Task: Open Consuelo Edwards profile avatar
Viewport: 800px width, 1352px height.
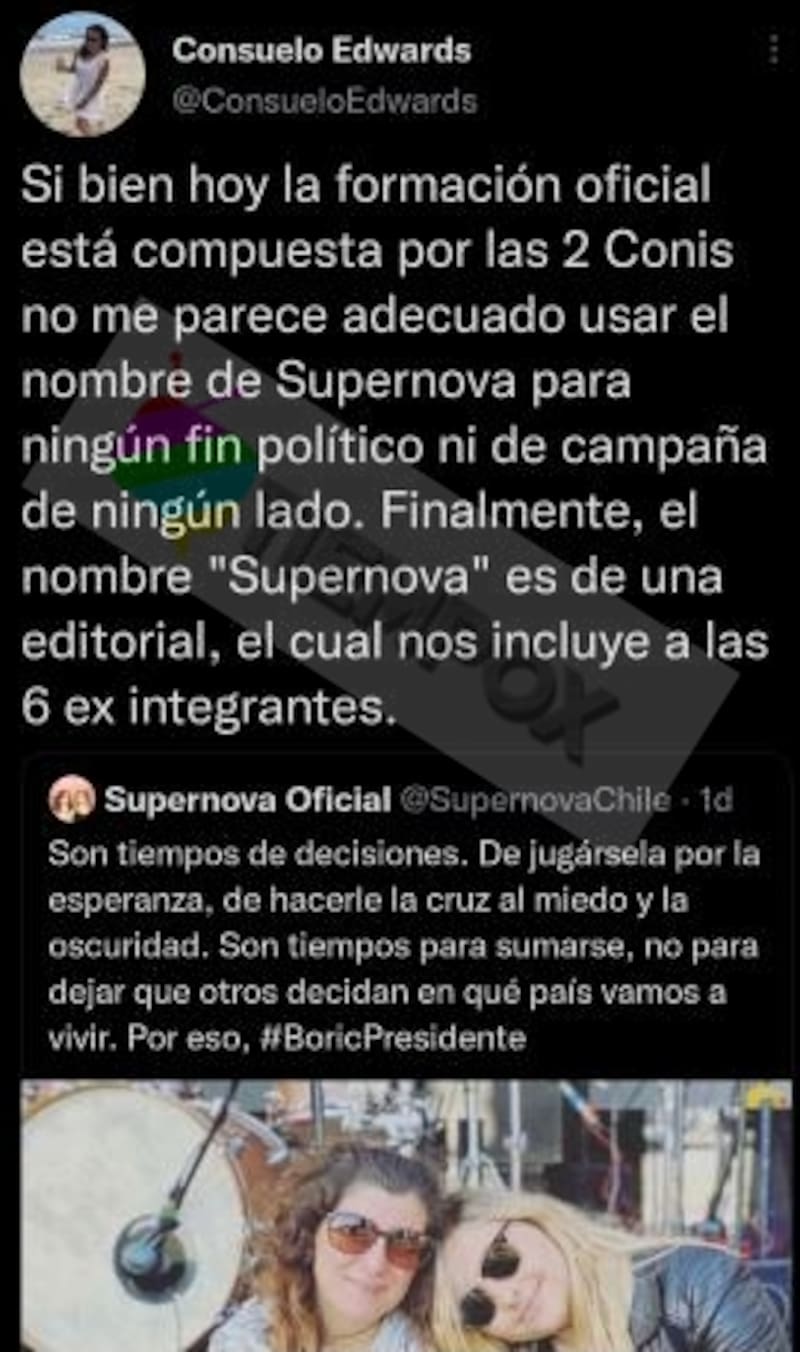Action: tap(83, 74)
